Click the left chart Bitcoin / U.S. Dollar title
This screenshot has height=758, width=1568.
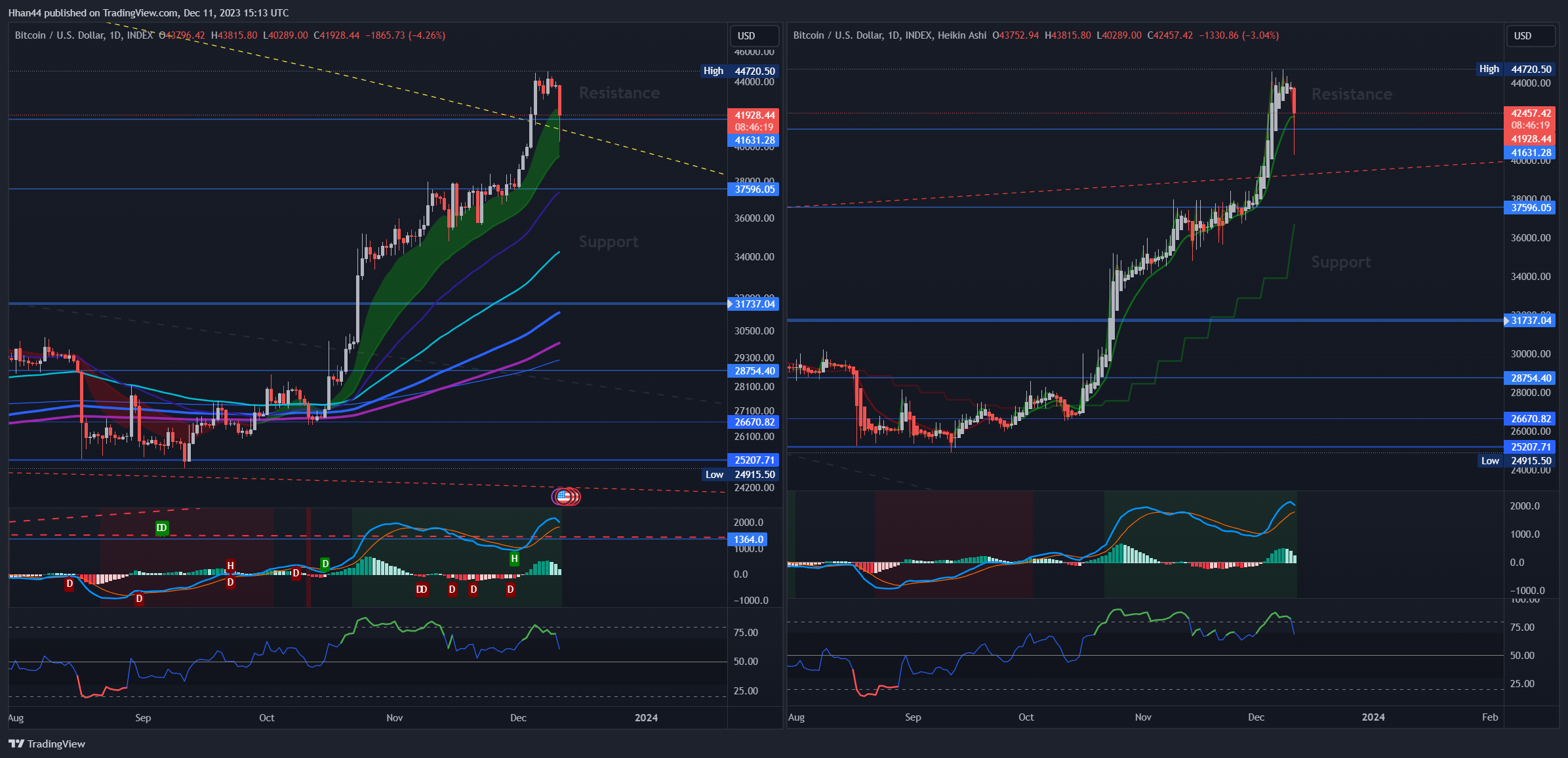84,35
